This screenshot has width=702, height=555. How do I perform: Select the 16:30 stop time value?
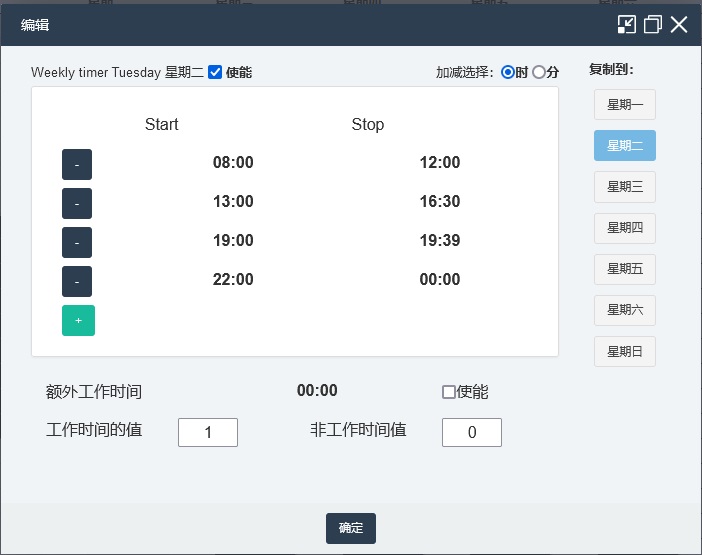[x=440, y=202]
